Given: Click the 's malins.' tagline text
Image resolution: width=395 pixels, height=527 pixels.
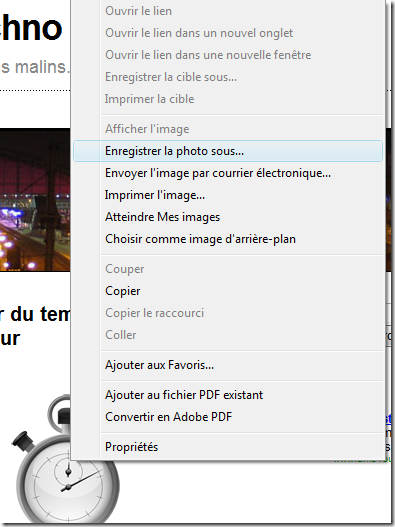Looking at the screenshot, I should 35,67.
